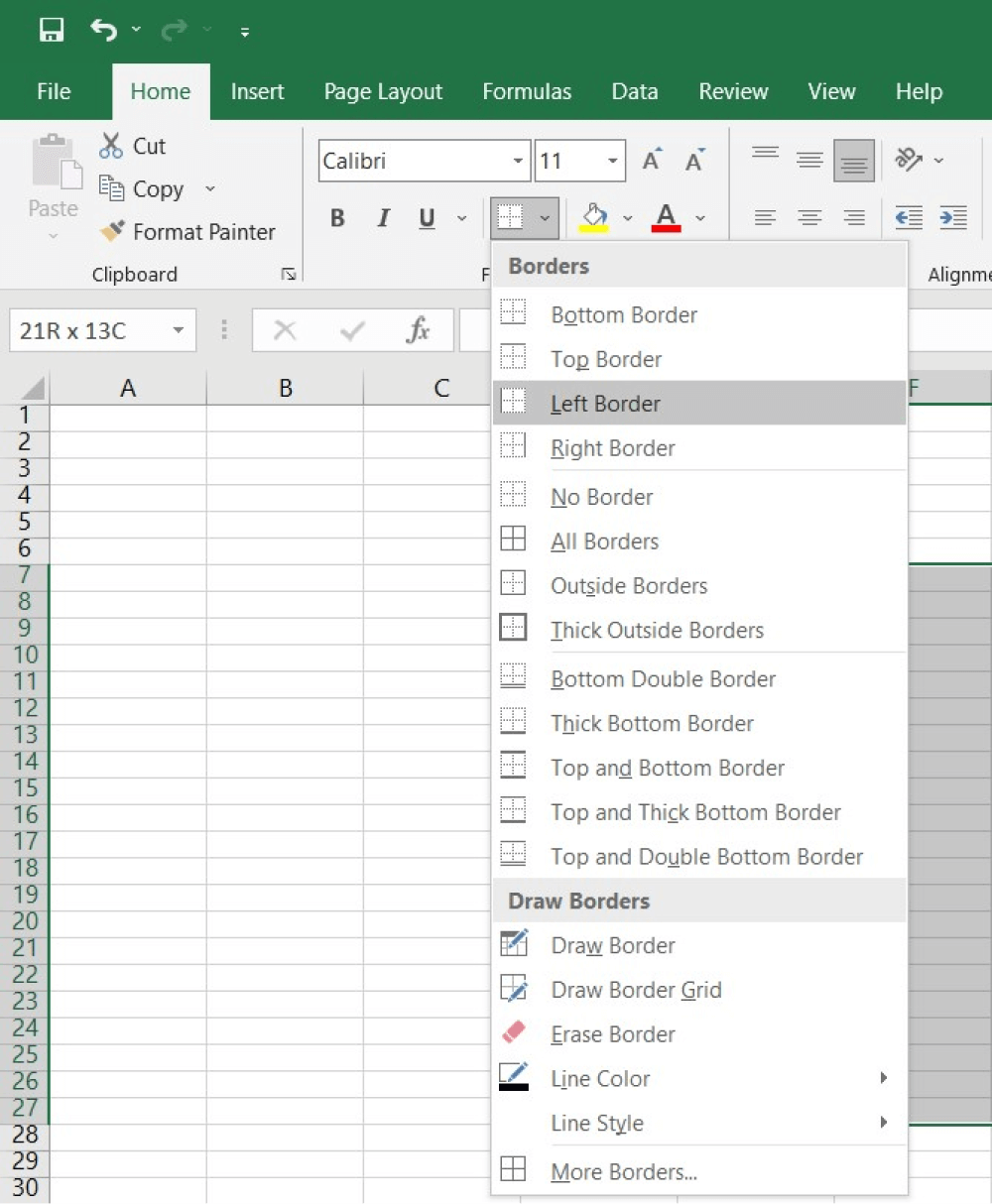Viewport: 992px width, 1204px height.
Task: Toggle Italic formatting
Action: coord(383,218)
